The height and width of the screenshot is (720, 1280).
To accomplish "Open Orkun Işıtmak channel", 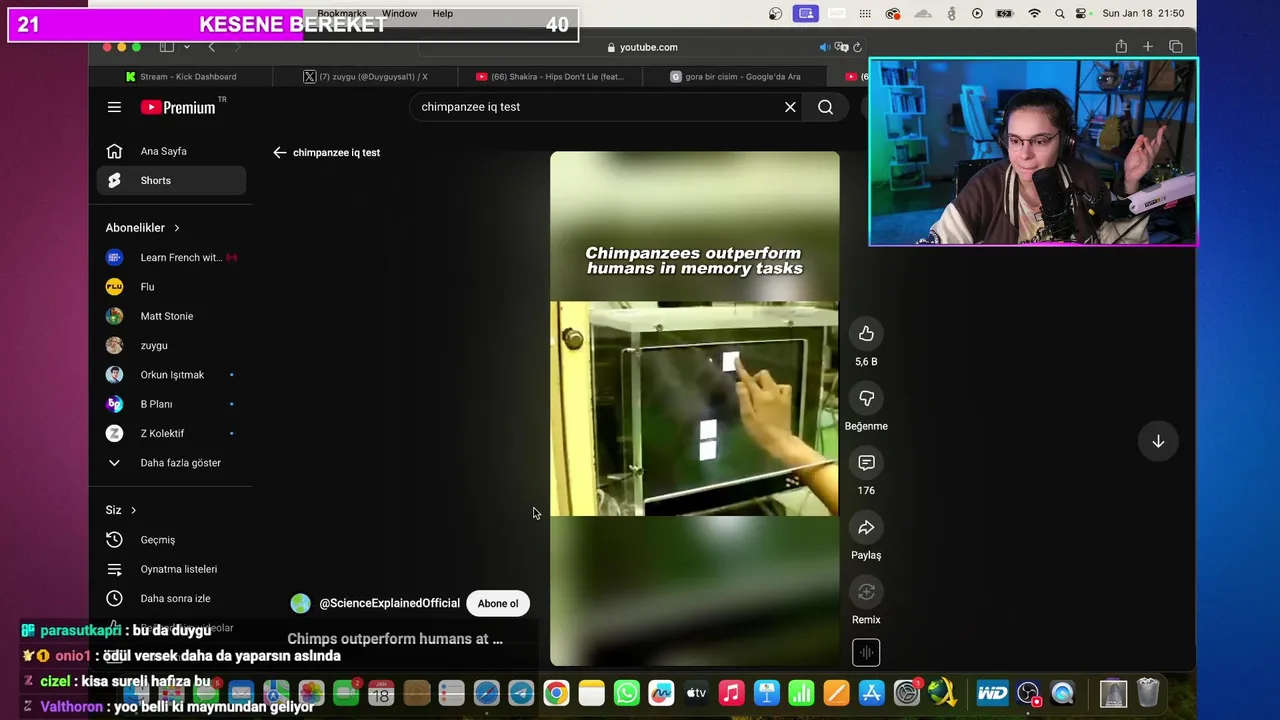I will point(171,375).
